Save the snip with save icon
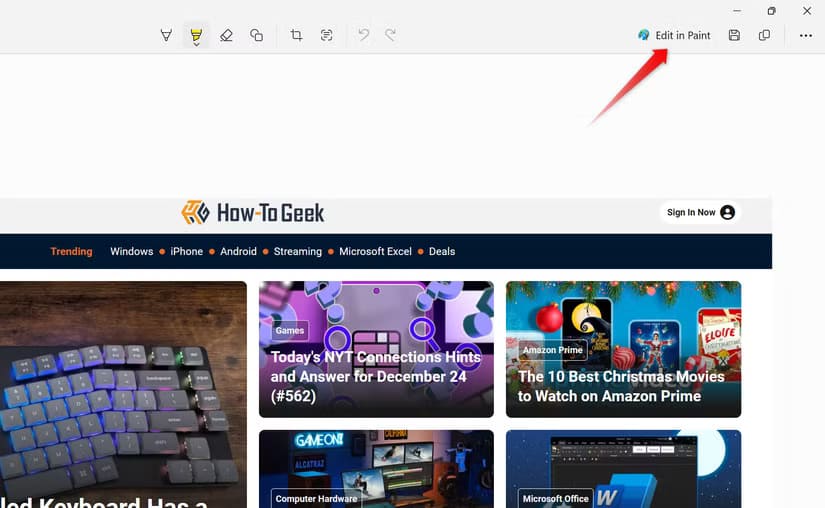Image resolution: width=825 pixels, height=508 pixels. [734, 35]
